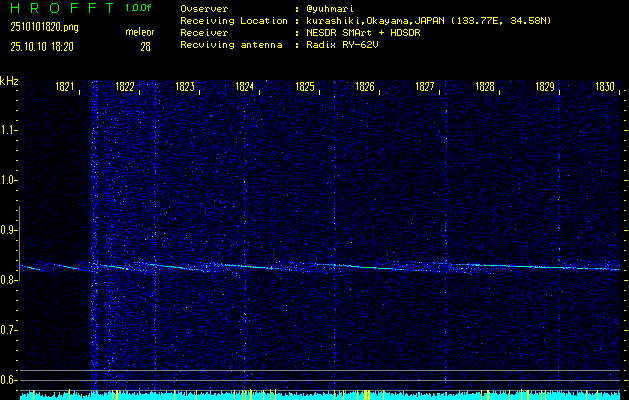Click the 1826 time marker

coord(365,88)
